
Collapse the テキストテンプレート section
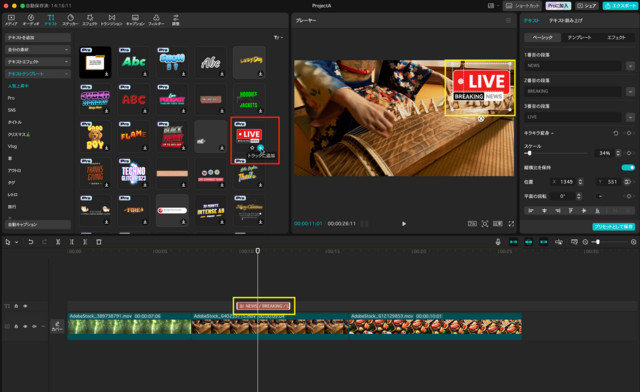[x=38, y=74]
